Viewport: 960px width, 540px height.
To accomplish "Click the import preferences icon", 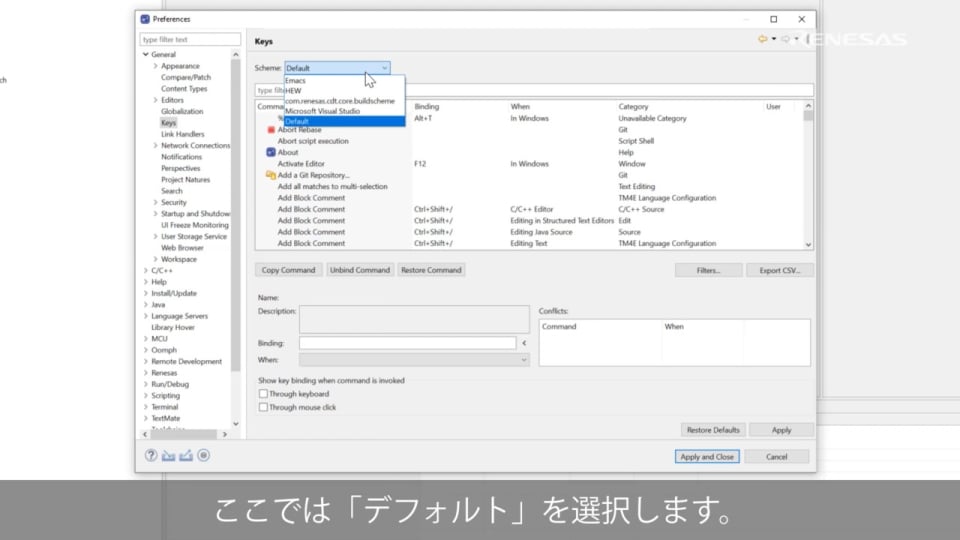I will pyautogui.click(x=168, y=455).
